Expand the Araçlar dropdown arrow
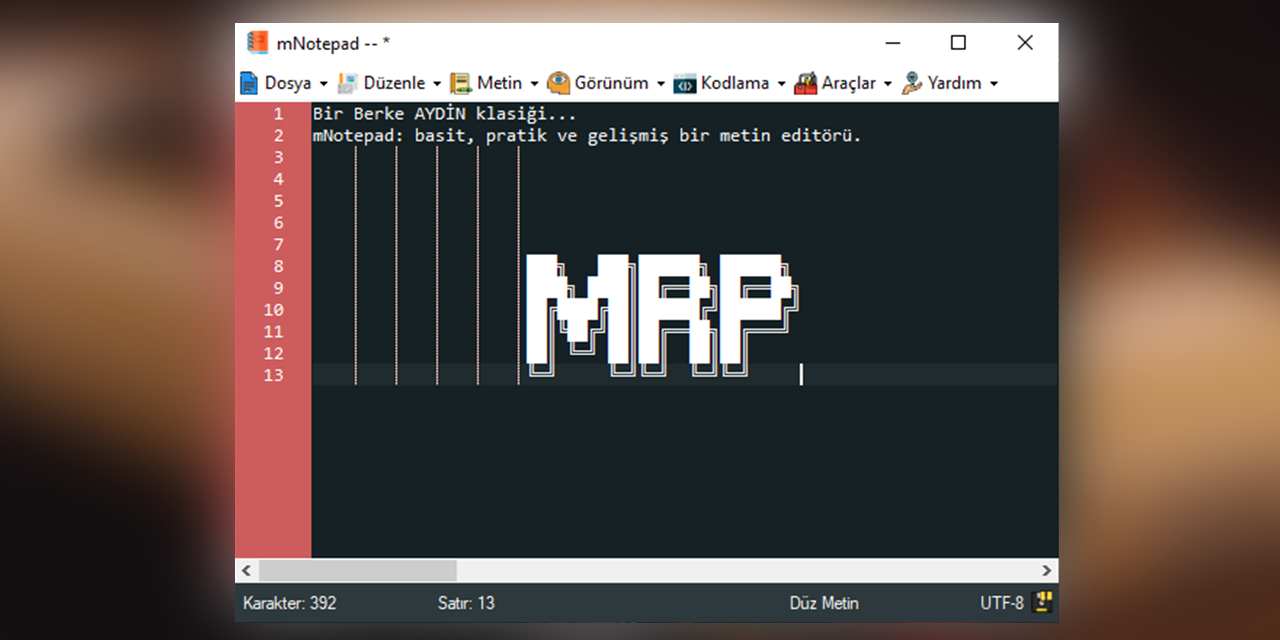This screenshot has height=640, width=1280. pos(888,84)
